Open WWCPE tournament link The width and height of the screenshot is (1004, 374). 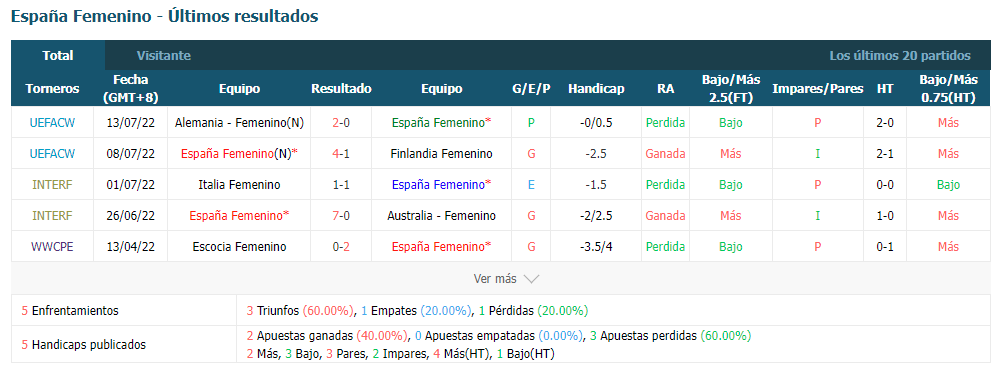[x=52, y=247]
